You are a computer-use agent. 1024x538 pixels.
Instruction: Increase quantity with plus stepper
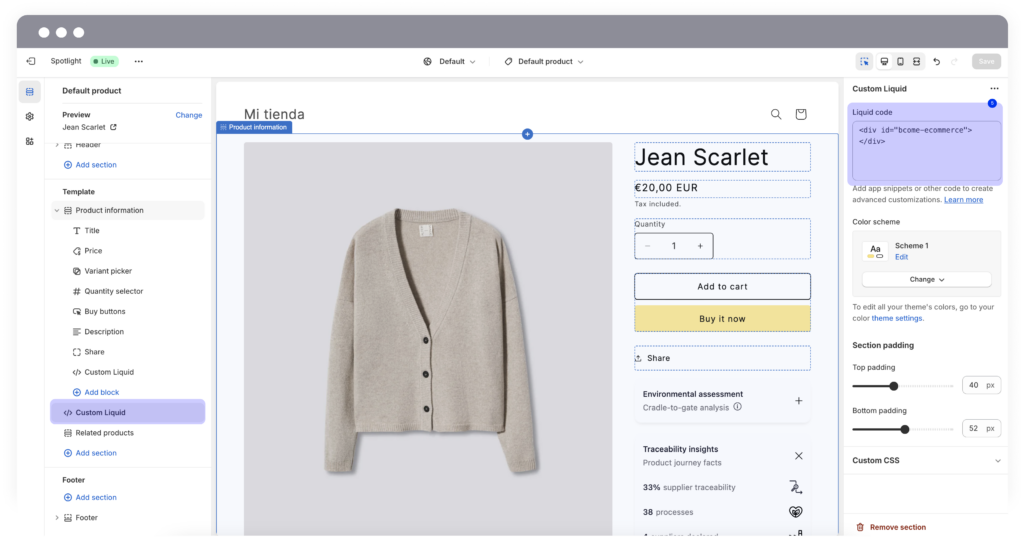pos(700,246)
